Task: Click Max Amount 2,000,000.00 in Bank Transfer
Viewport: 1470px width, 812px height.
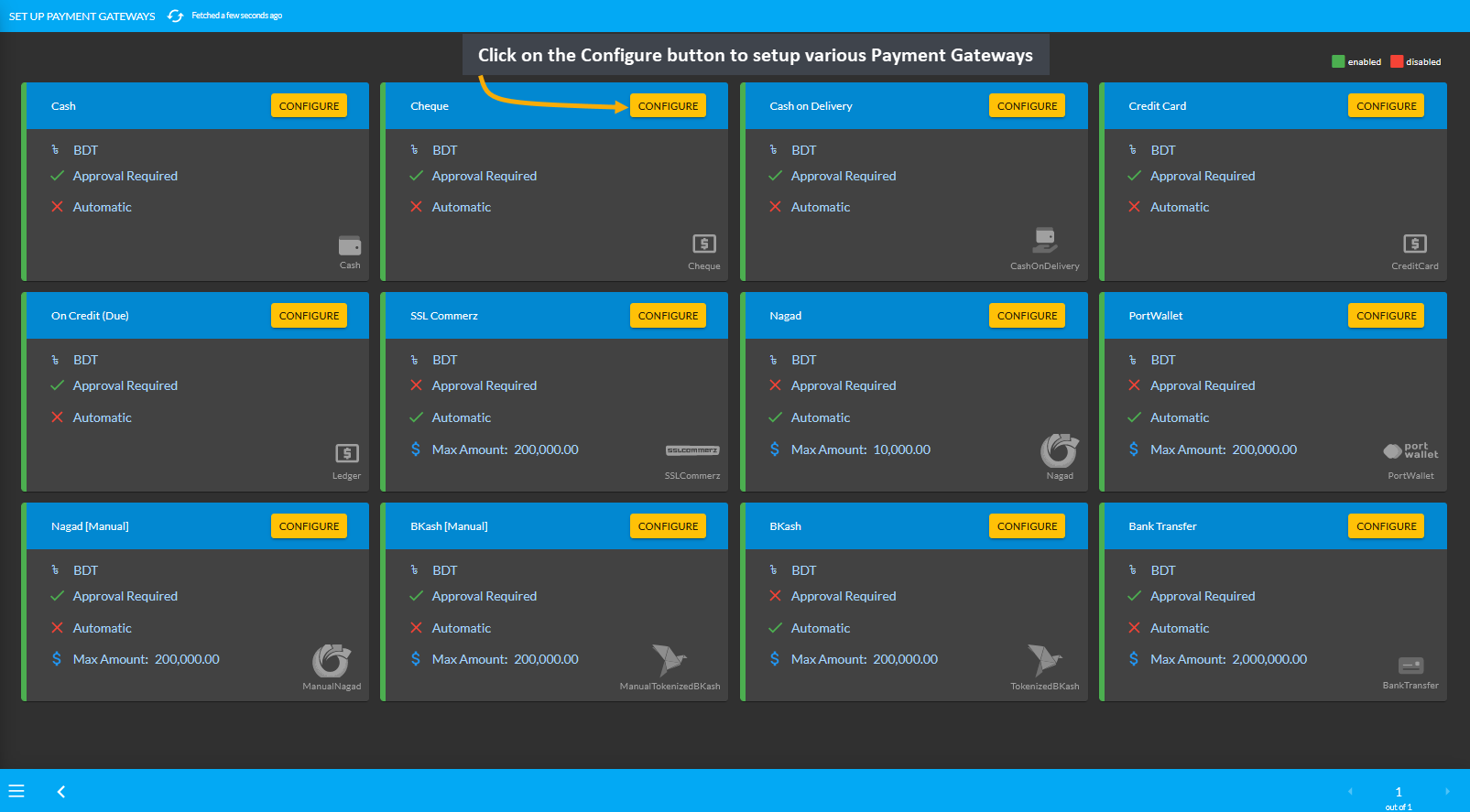Action: point(1228,659)
